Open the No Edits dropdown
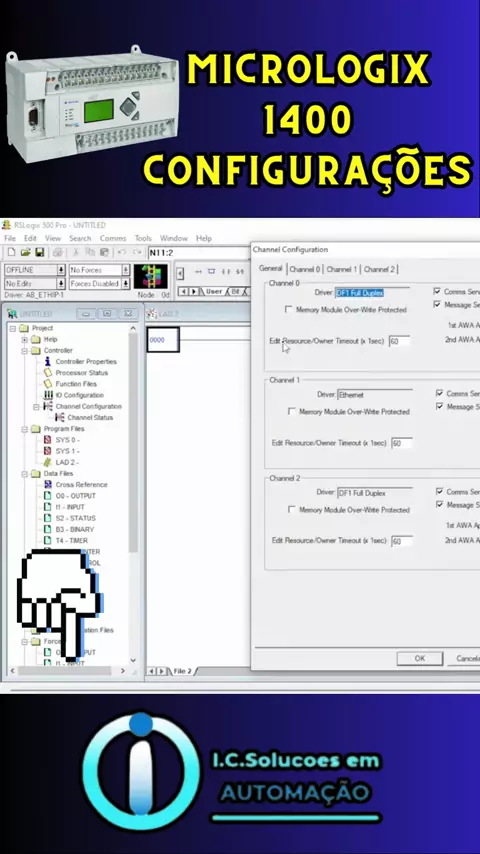This screenshot has height=854, width=480. [x=61, y=284]
